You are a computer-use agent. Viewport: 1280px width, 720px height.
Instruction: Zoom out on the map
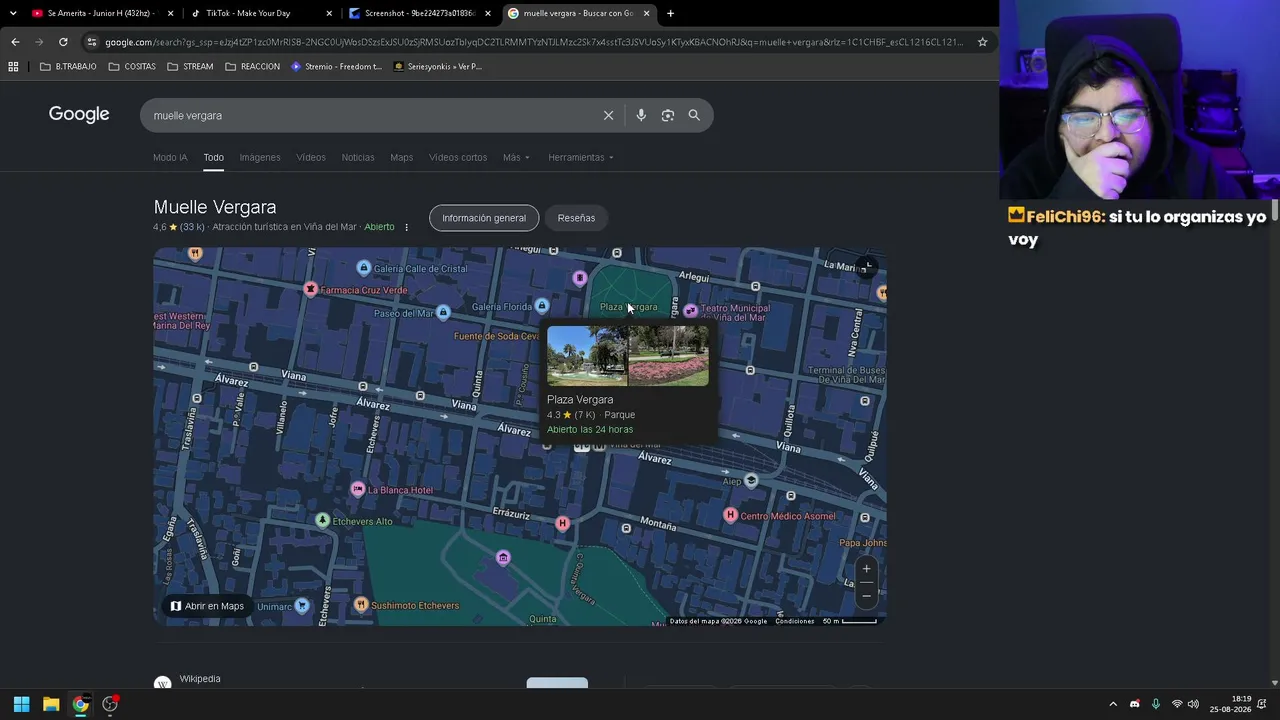coord(866,595)
